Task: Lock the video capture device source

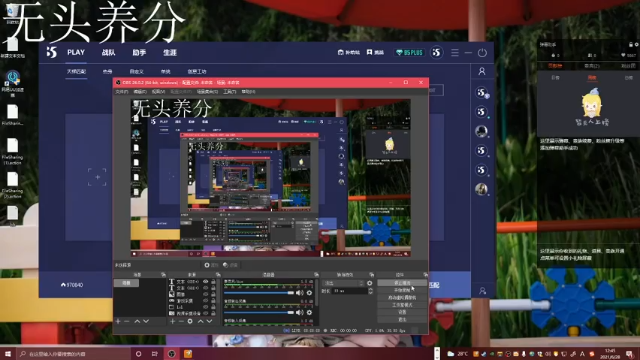Action: (x=213, y=313)
